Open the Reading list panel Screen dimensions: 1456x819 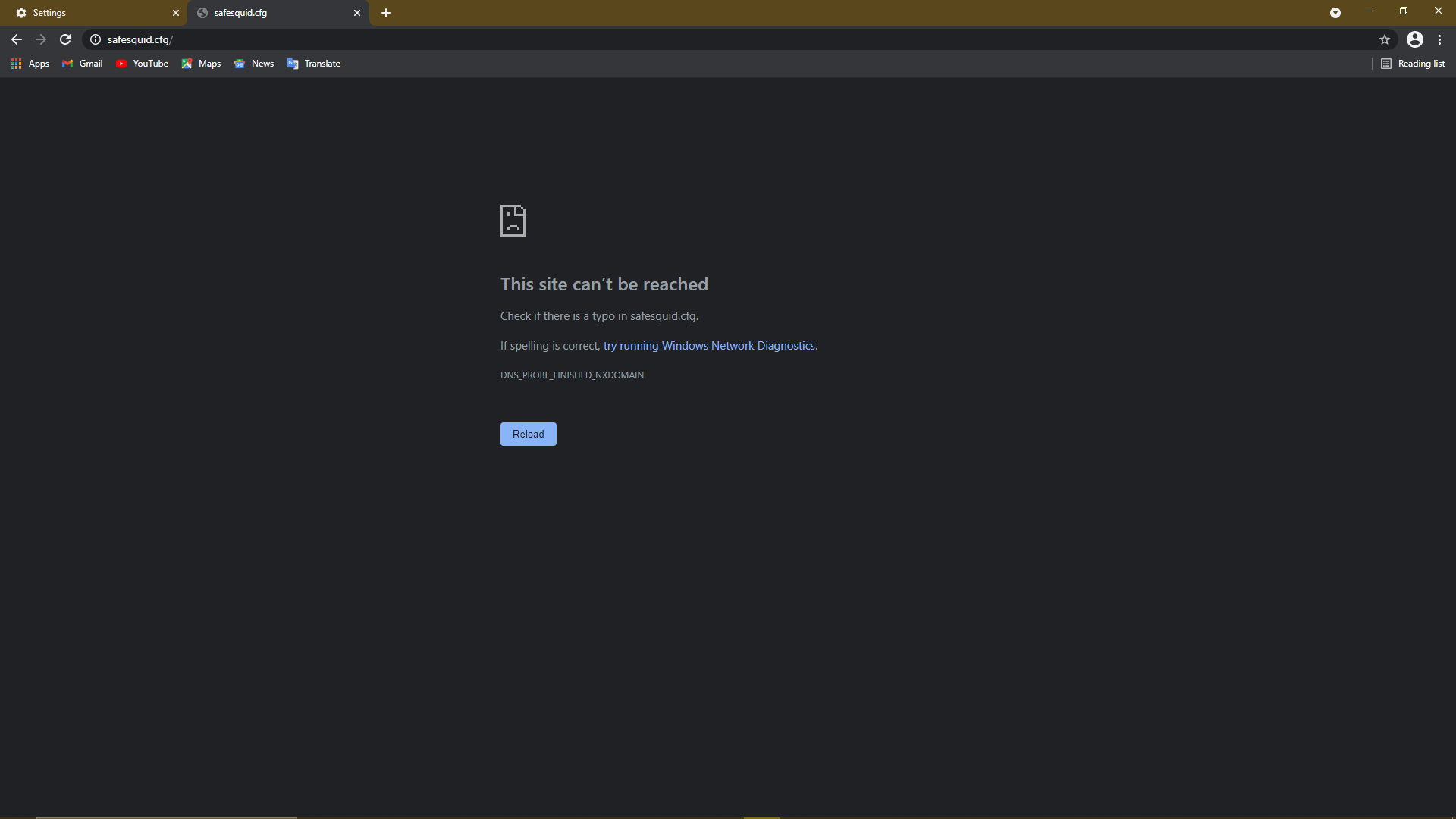click(x=1413, y=64)
